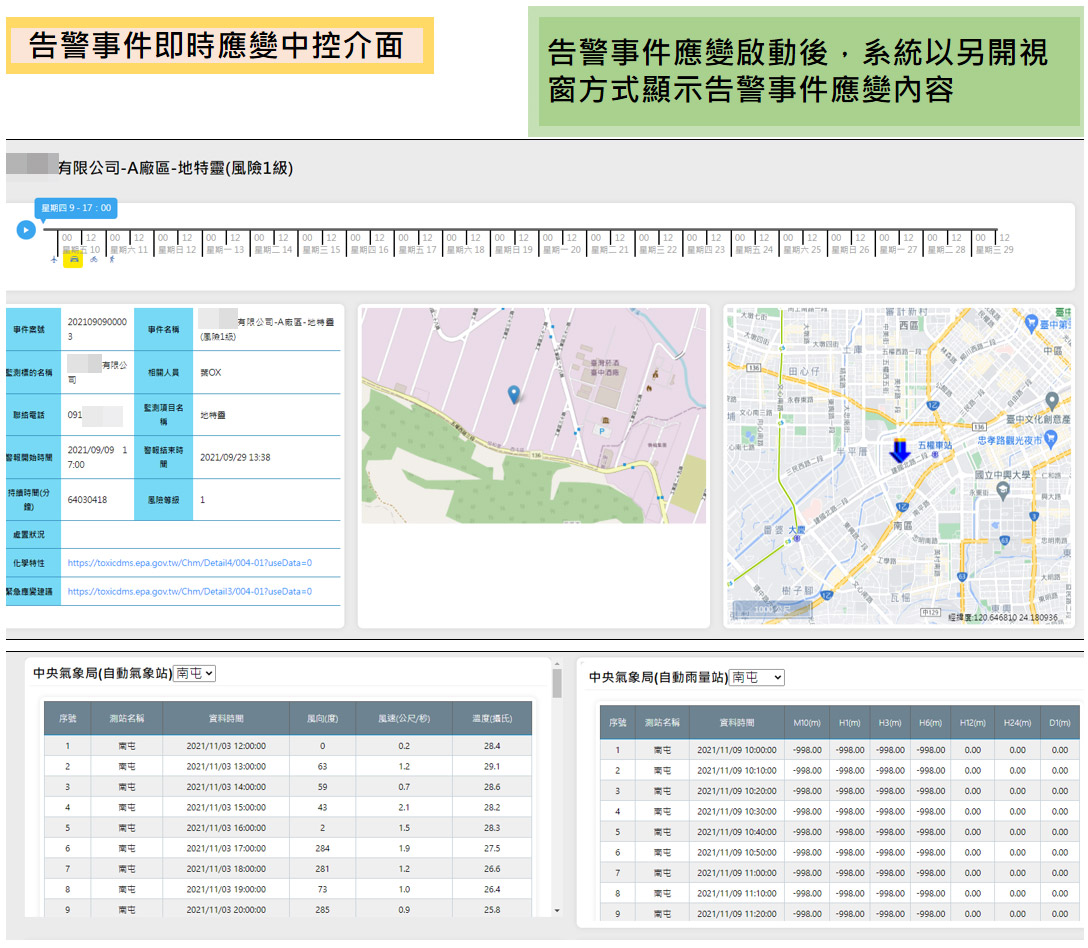
Task: Click the 相關人員 value 號OX
Action: (211, 373)
